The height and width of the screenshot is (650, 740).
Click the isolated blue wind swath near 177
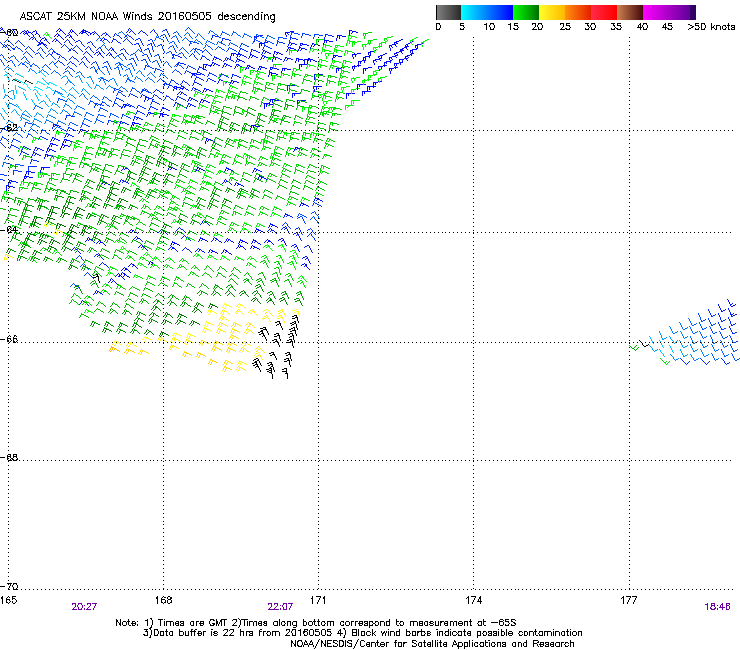(684, 333)
